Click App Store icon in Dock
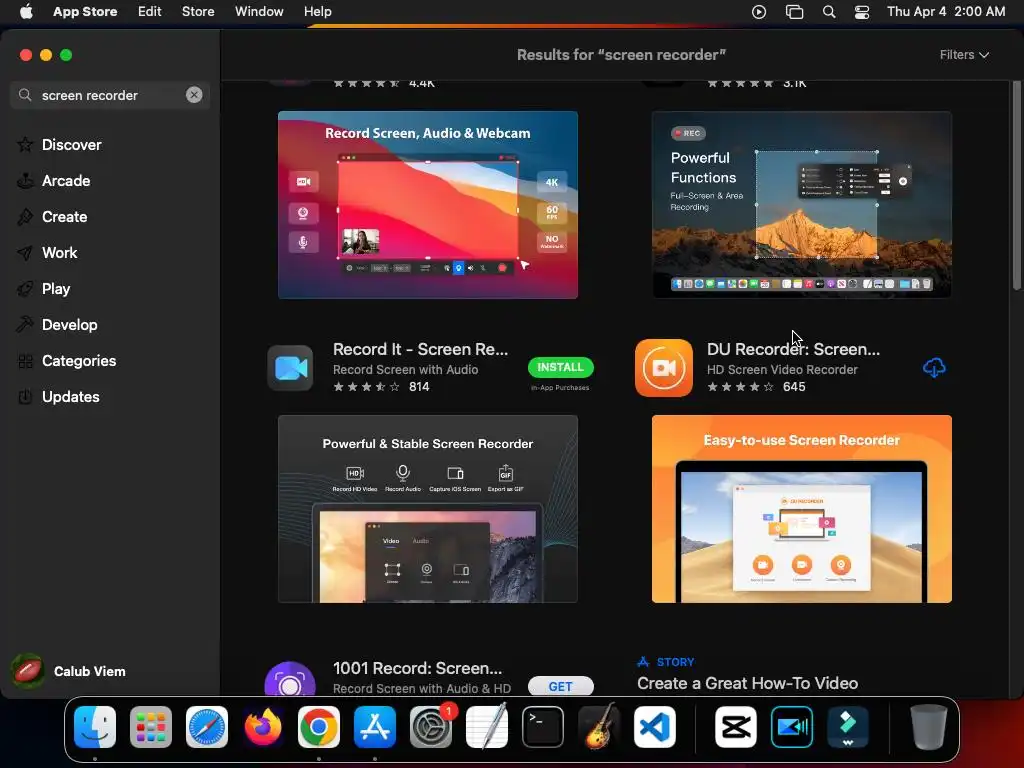The image size is (1024, 768). [x=375, y=727]
